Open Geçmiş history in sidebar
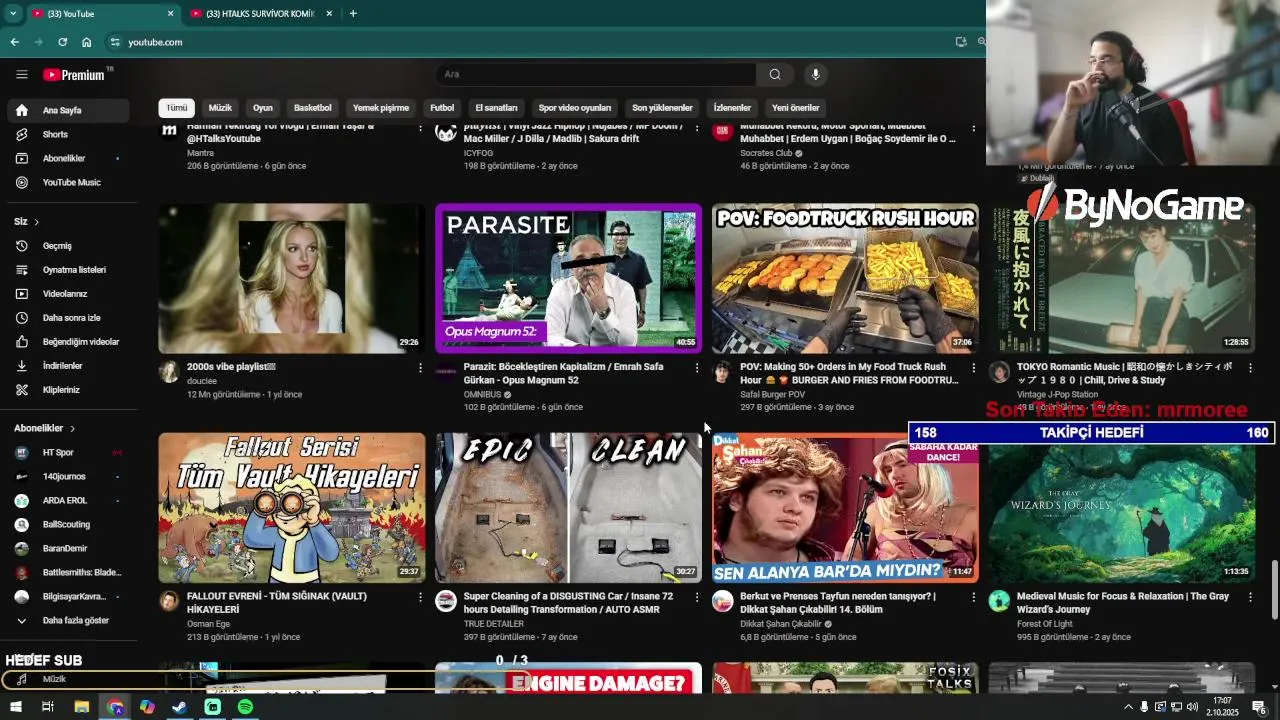 pyautogui.click(x=69, y=246)
